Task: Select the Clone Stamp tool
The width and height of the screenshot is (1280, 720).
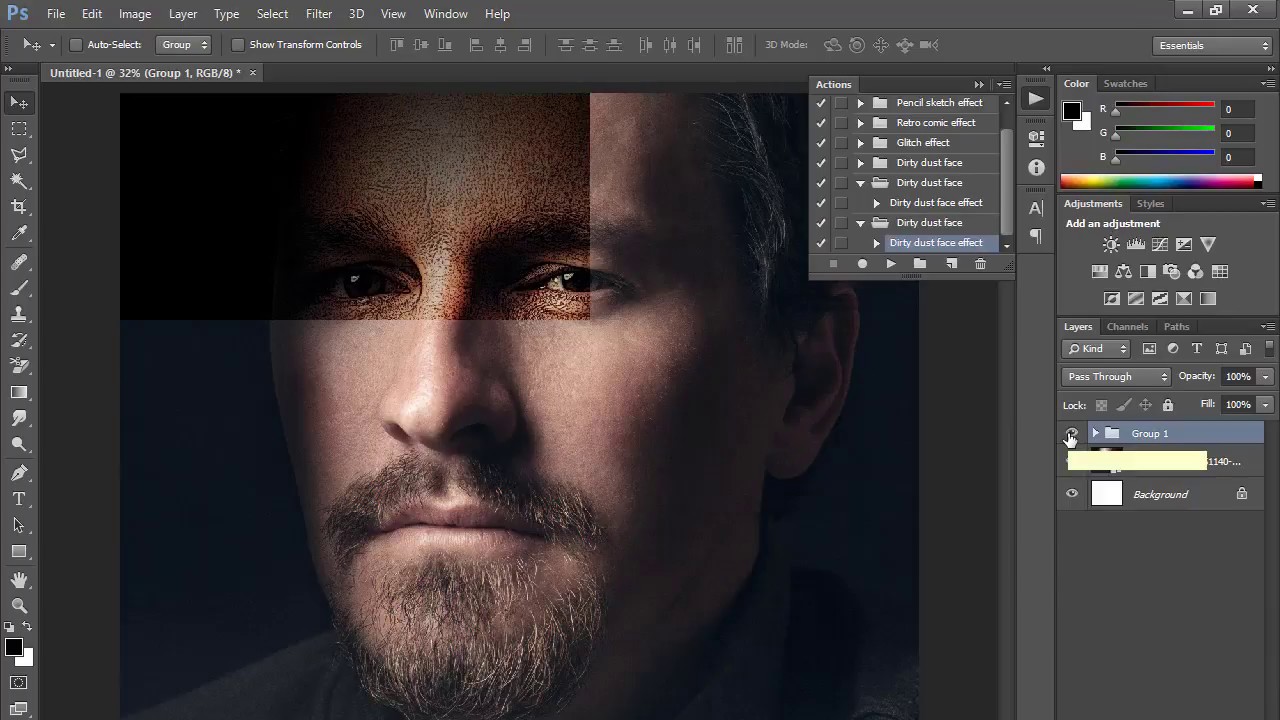Action: [19, 314]
